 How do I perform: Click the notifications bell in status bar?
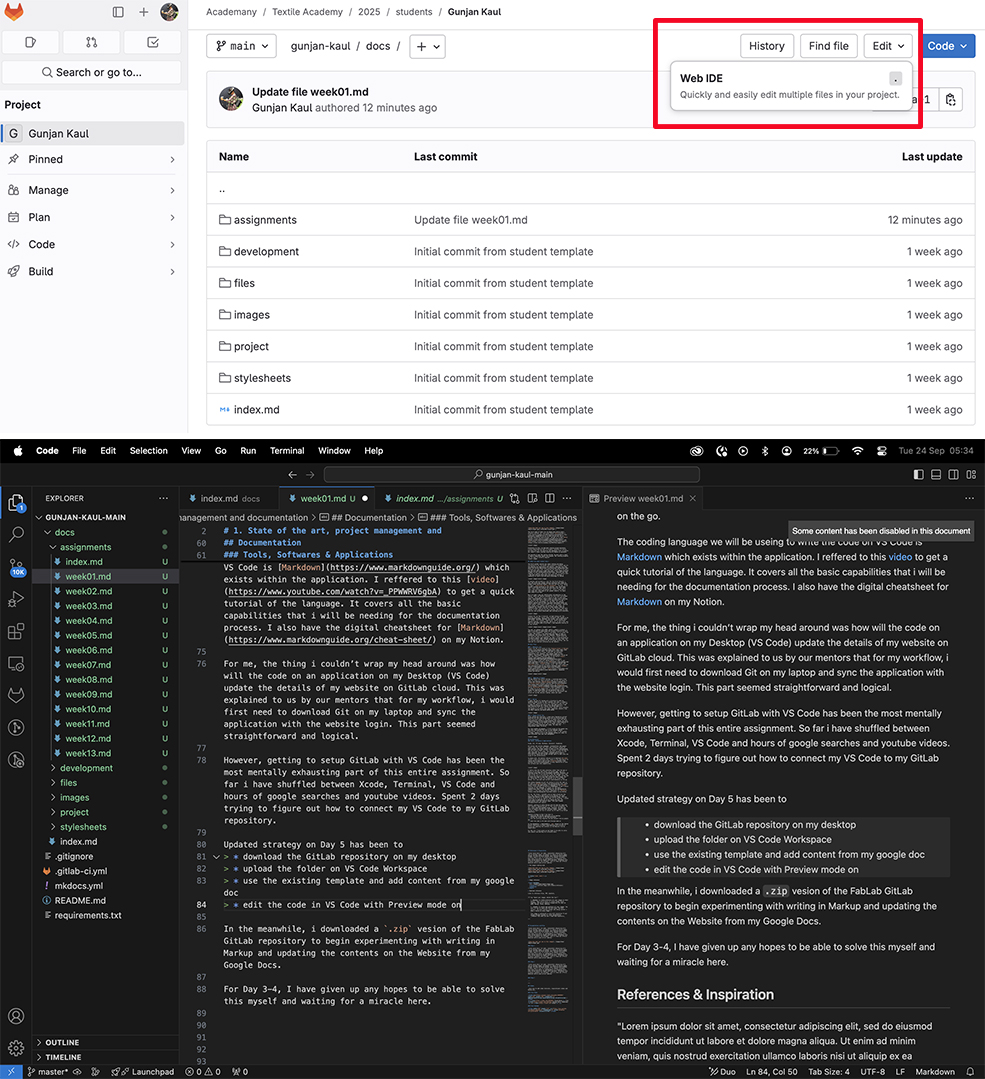point(970,1071)
